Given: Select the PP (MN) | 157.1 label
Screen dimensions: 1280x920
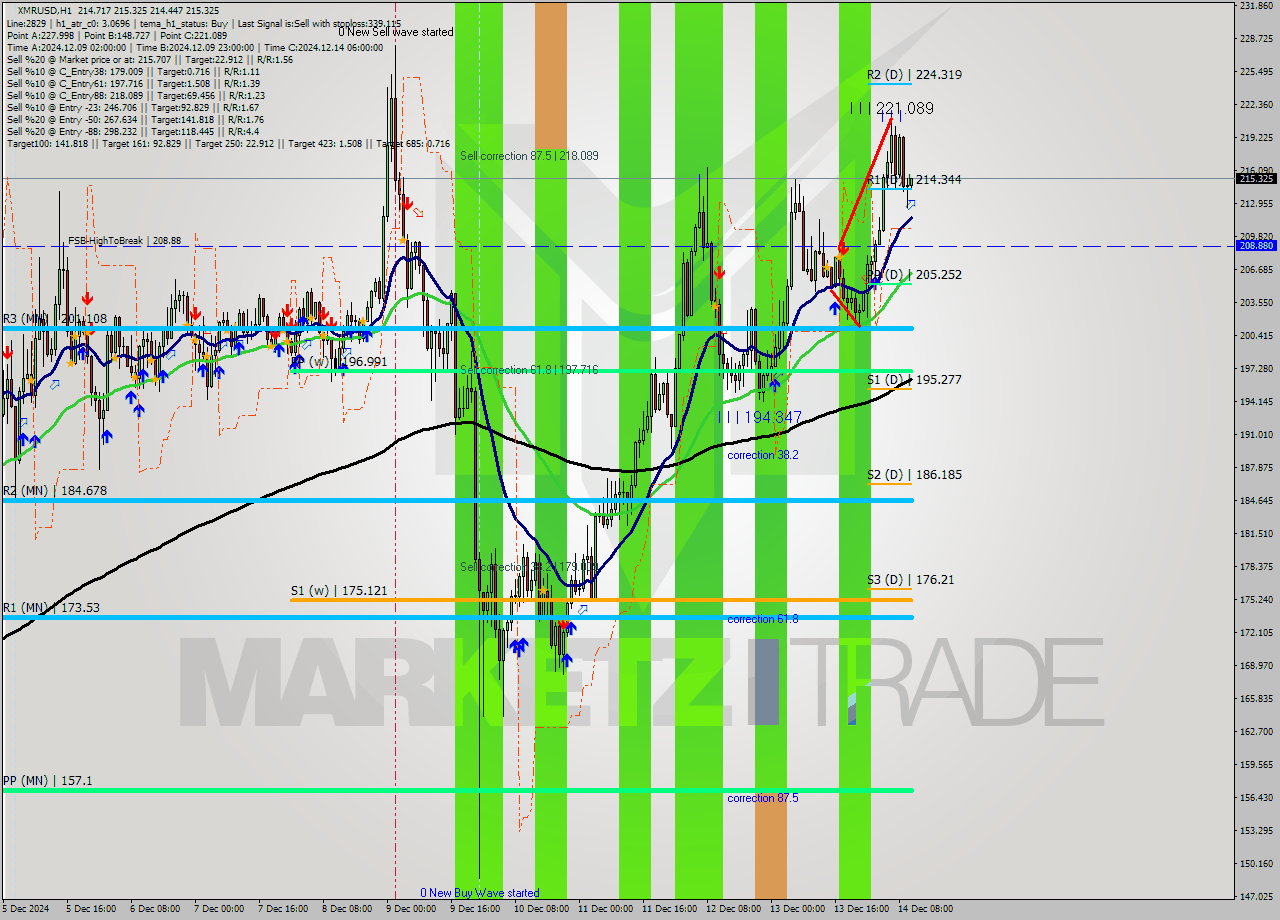Looking at the screenshot, I should [47, 781].
